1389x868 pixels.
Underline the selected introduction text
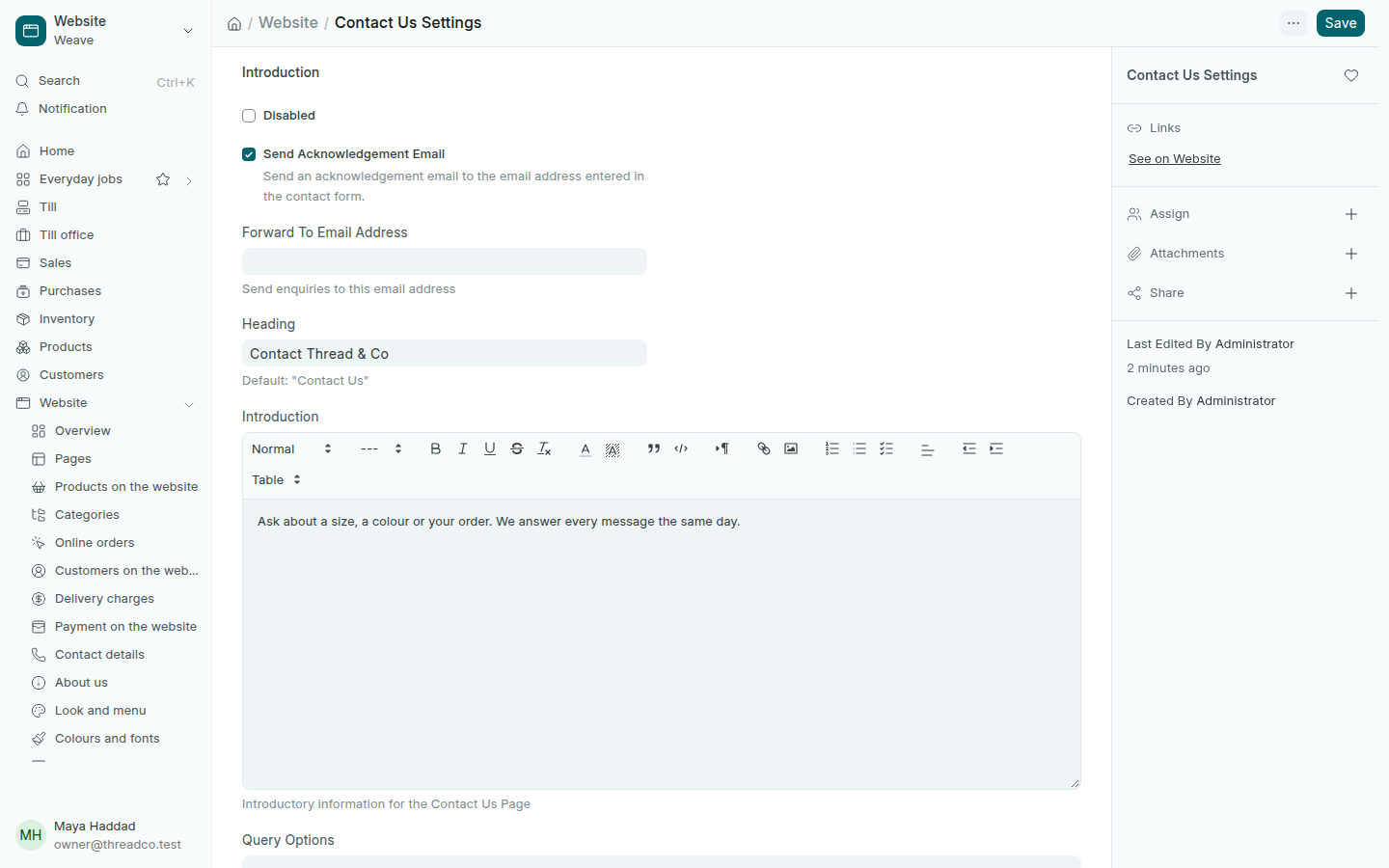(490, 448)
